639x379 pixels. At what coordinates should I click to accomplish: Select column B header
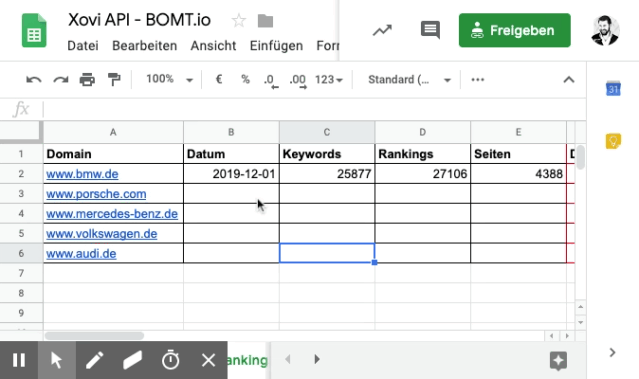tap(231, 132)
